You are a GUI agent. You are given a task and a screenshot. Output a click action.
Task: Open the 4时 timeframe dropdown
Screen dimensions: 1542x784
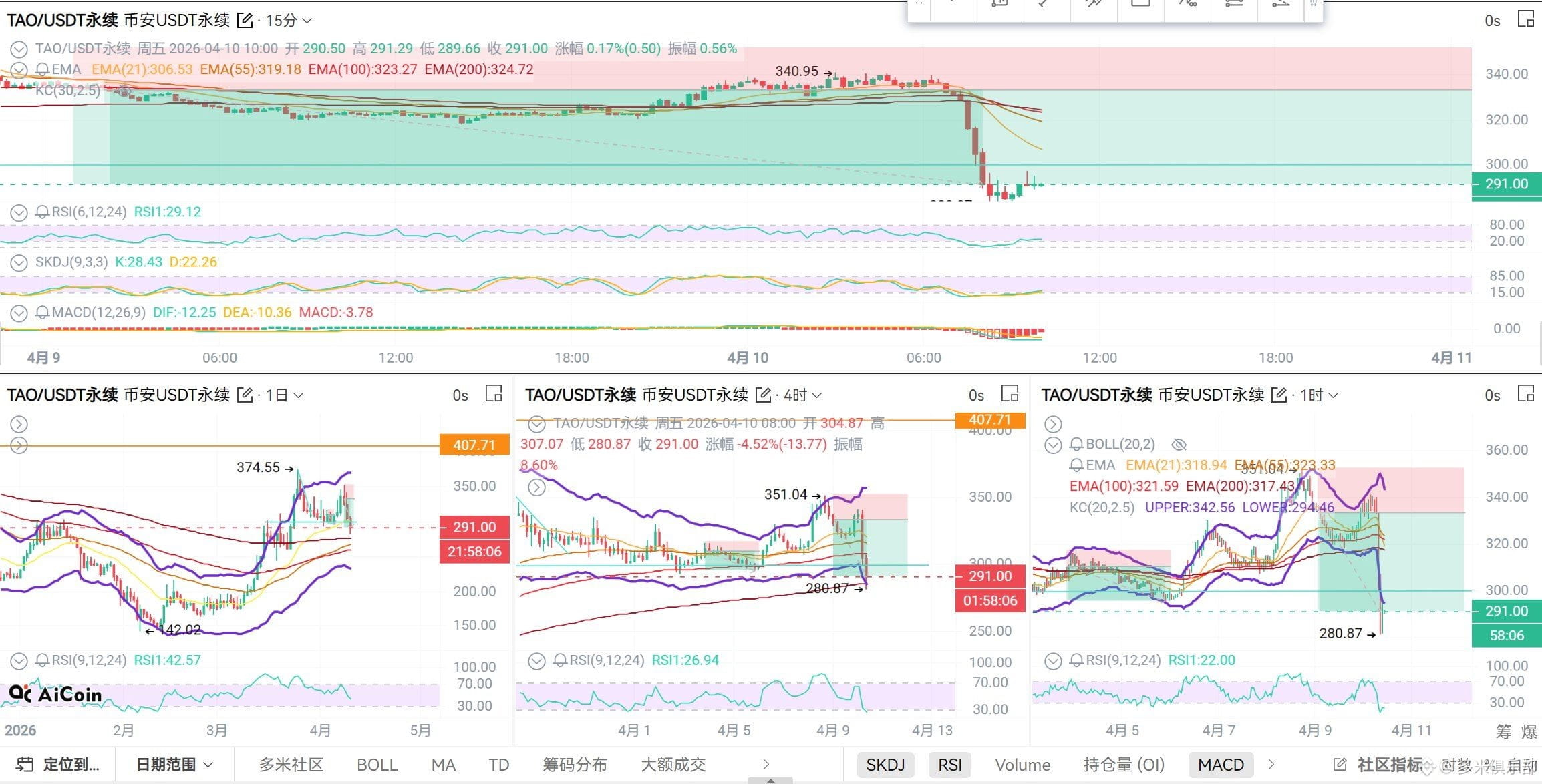tap(802, 395)
